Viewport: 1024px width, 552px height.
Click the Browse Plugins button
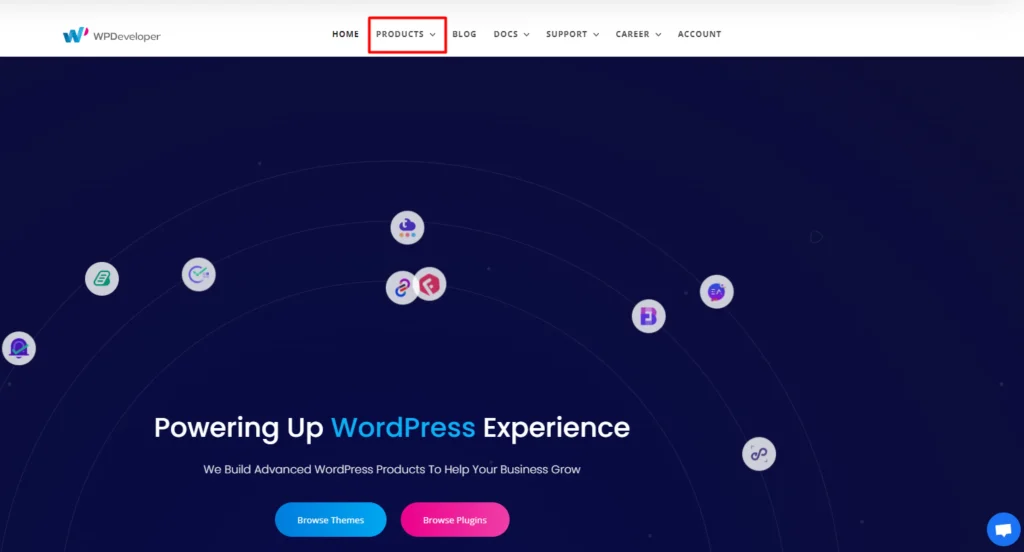click(455, 520)
